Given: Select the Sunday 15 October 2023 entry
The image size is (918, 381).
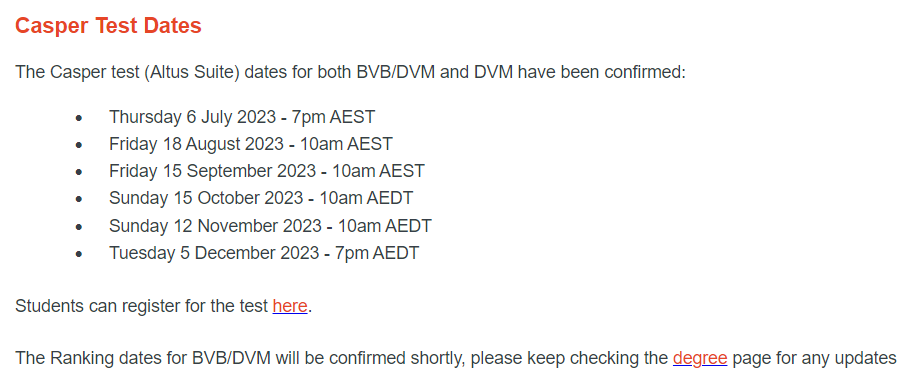Looking at the screenshot, I should pyautogui.click(x=261, y=198).
